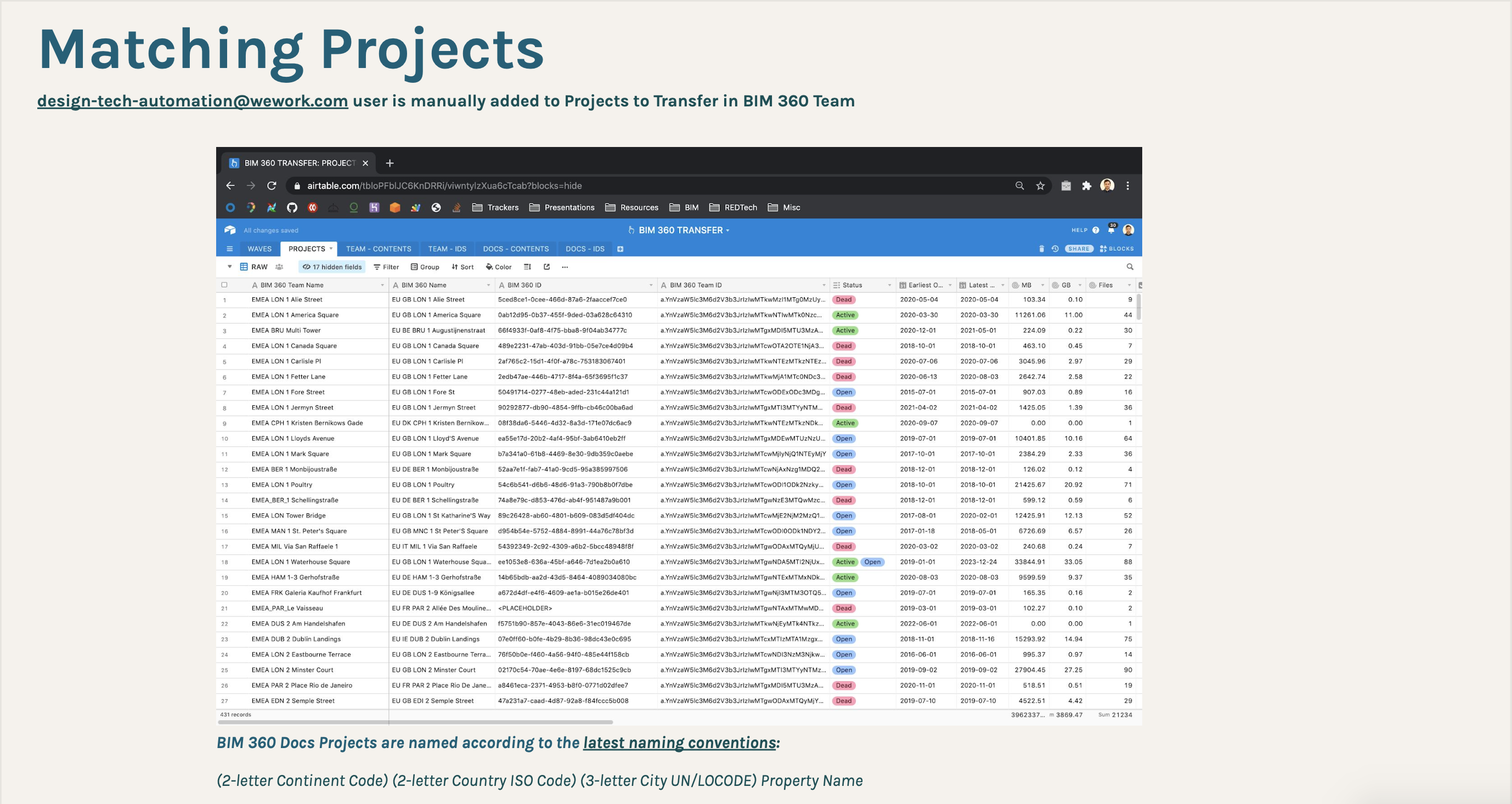This screenshot has height=804, width=1512.
Task: Expand the views sidebar triangle
Action: pyautogui.click(x=229, y=267)
